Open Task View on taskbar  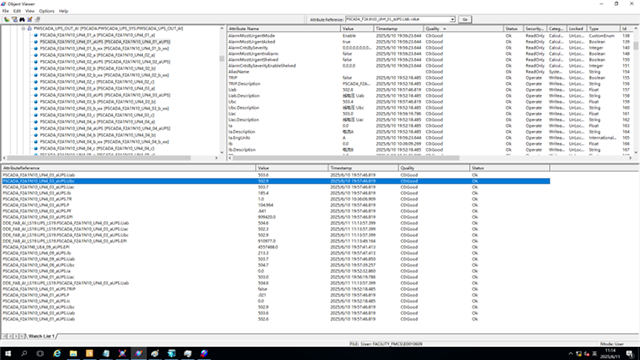(40, 353)
